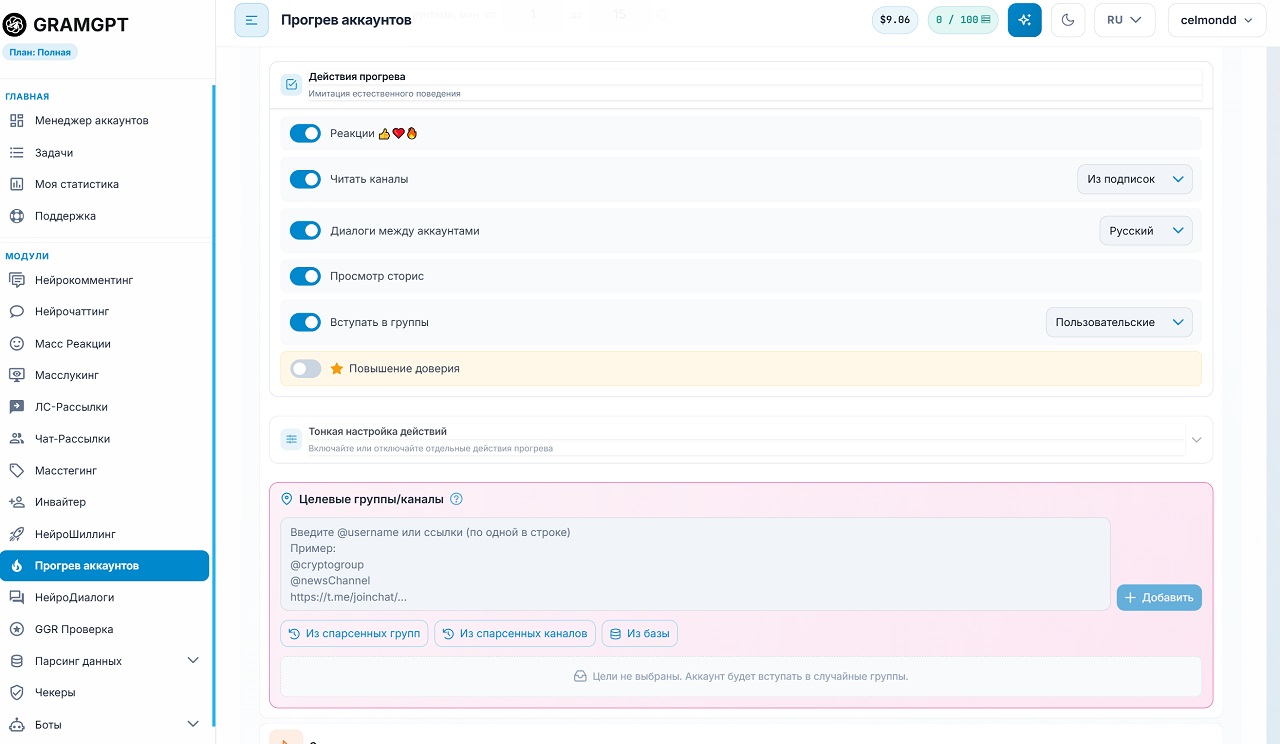Click the Моя статистика chart icon
Image resolution: width=1280 pixels, height=744 pixels.
tap(16, 184)
